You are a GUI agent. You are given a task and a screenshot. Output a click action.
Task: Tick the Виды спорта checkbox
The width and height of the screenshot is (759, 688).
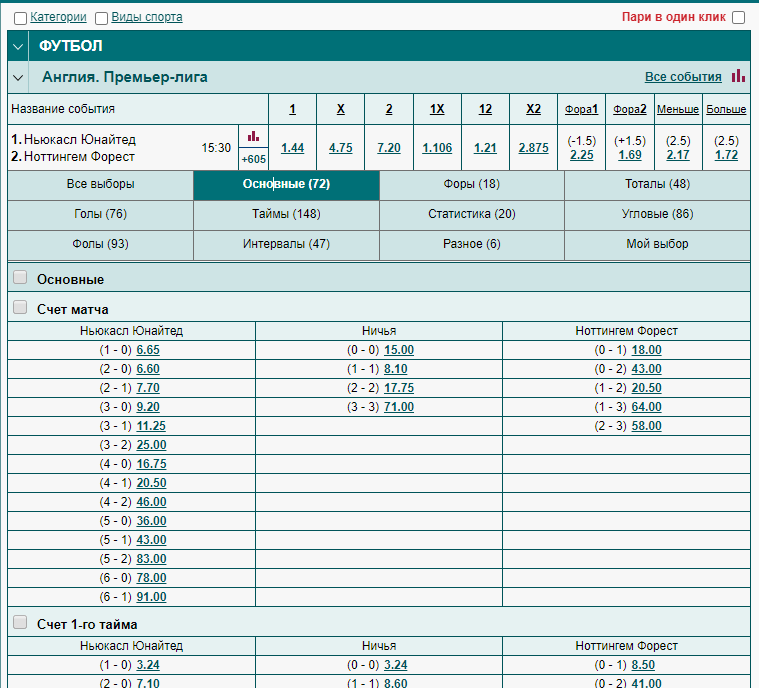pyautogui.click(x=102, y=18)
